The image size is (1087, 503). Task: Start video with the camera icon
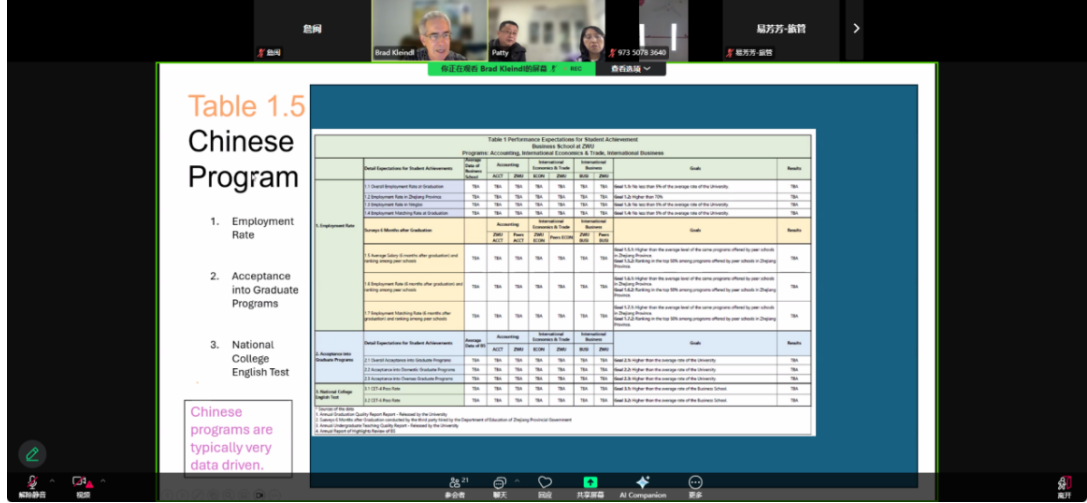click(82, 482)
